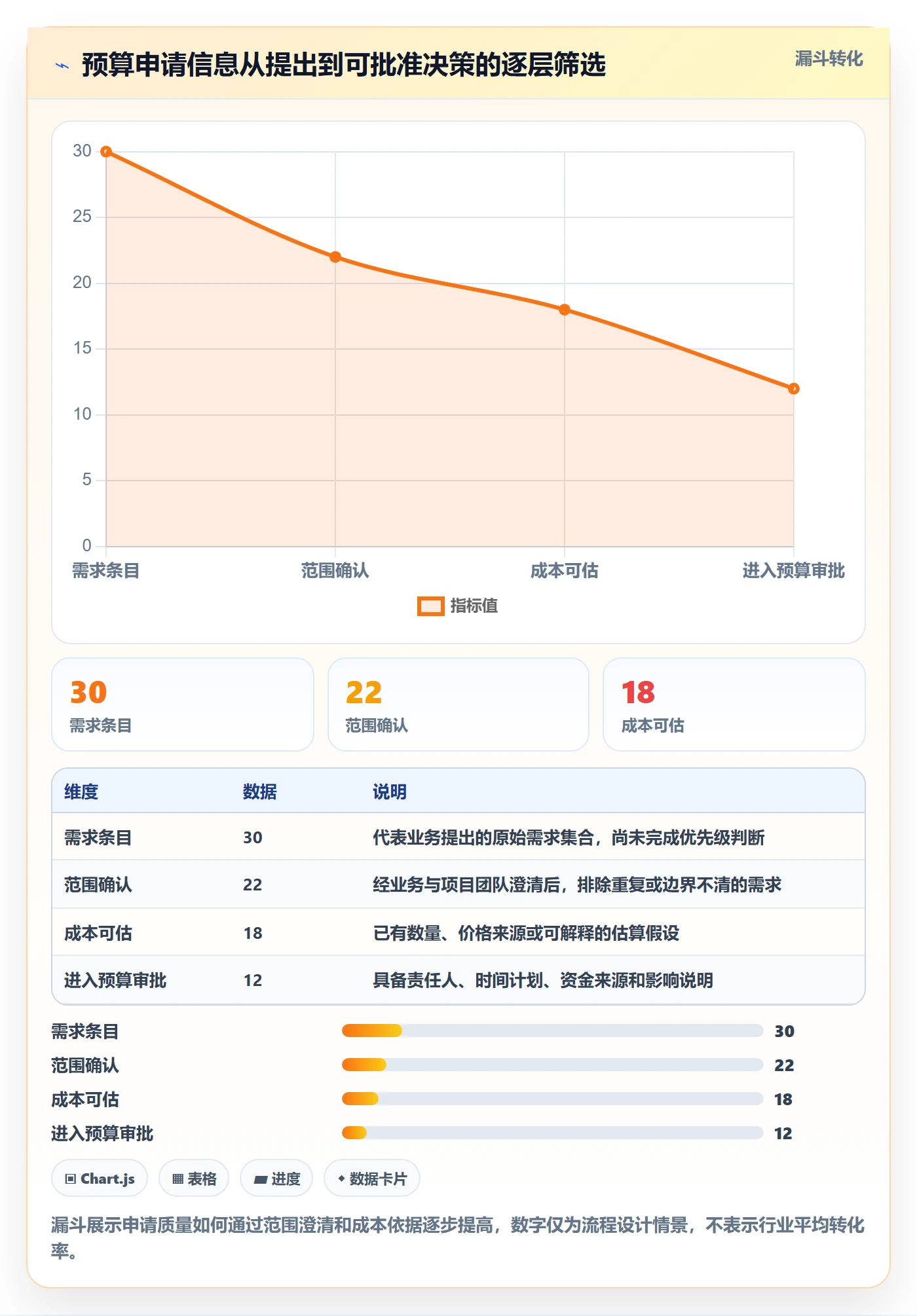Click the 进入预算审批 progress label
The width and height of the screenshot is (917, 1316).
102,1133
